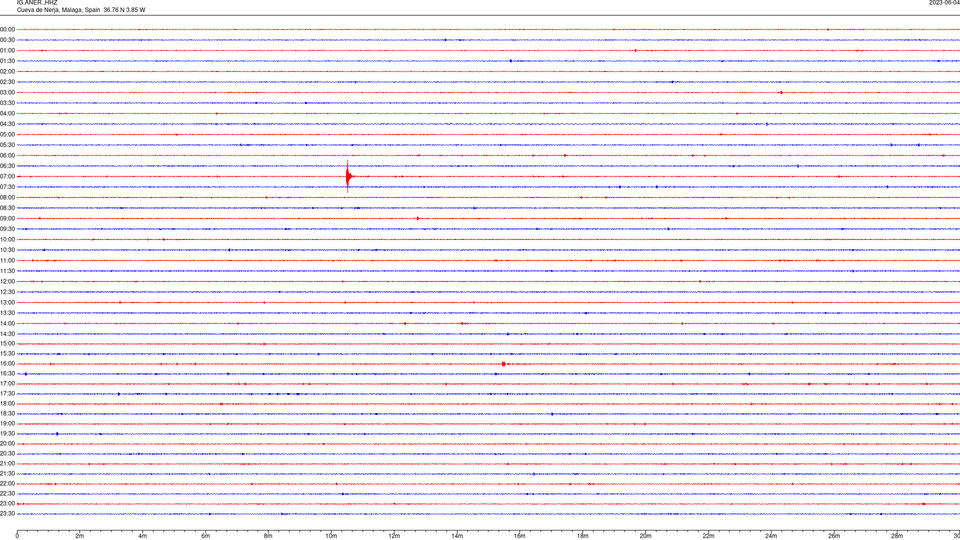Click the '19:00' time label

pos(7,424)
